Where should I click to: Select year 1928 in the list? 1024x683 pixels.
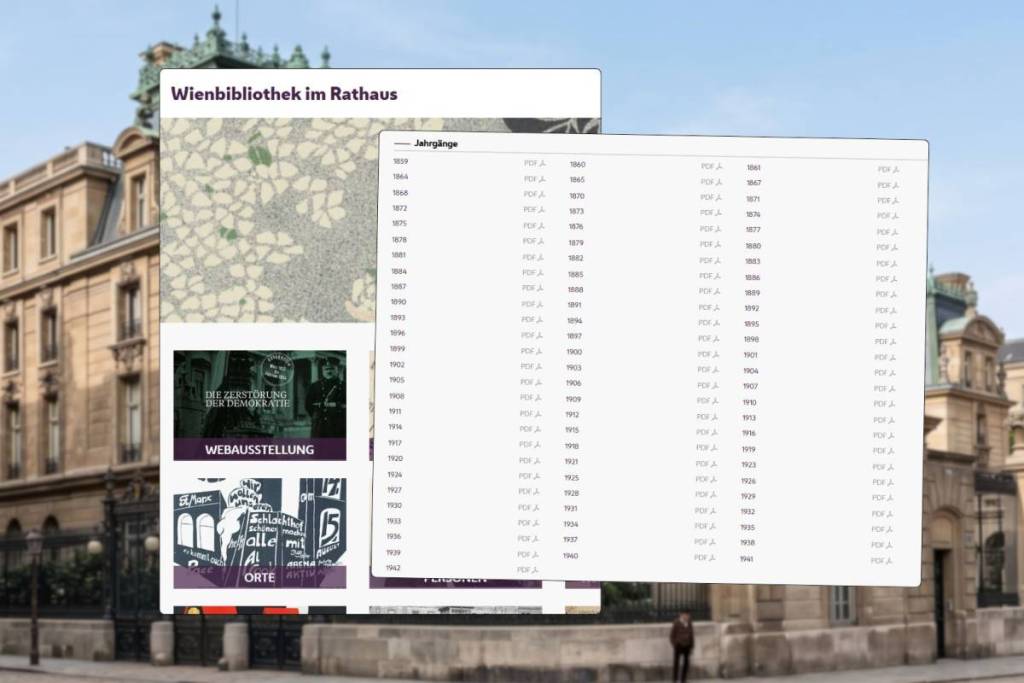point(571,494)
